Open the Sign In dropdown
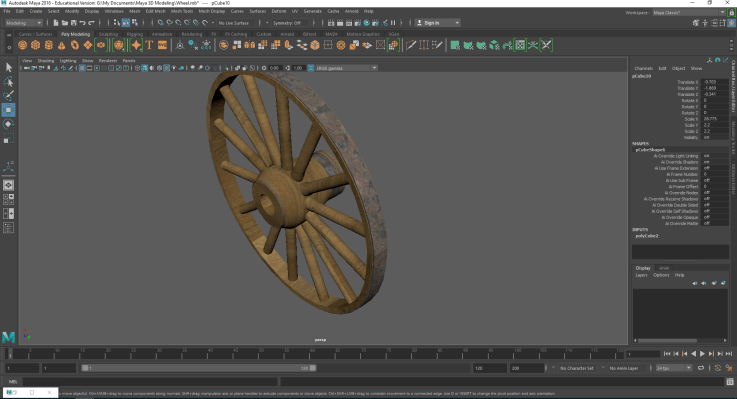 (x=438, y=23)
